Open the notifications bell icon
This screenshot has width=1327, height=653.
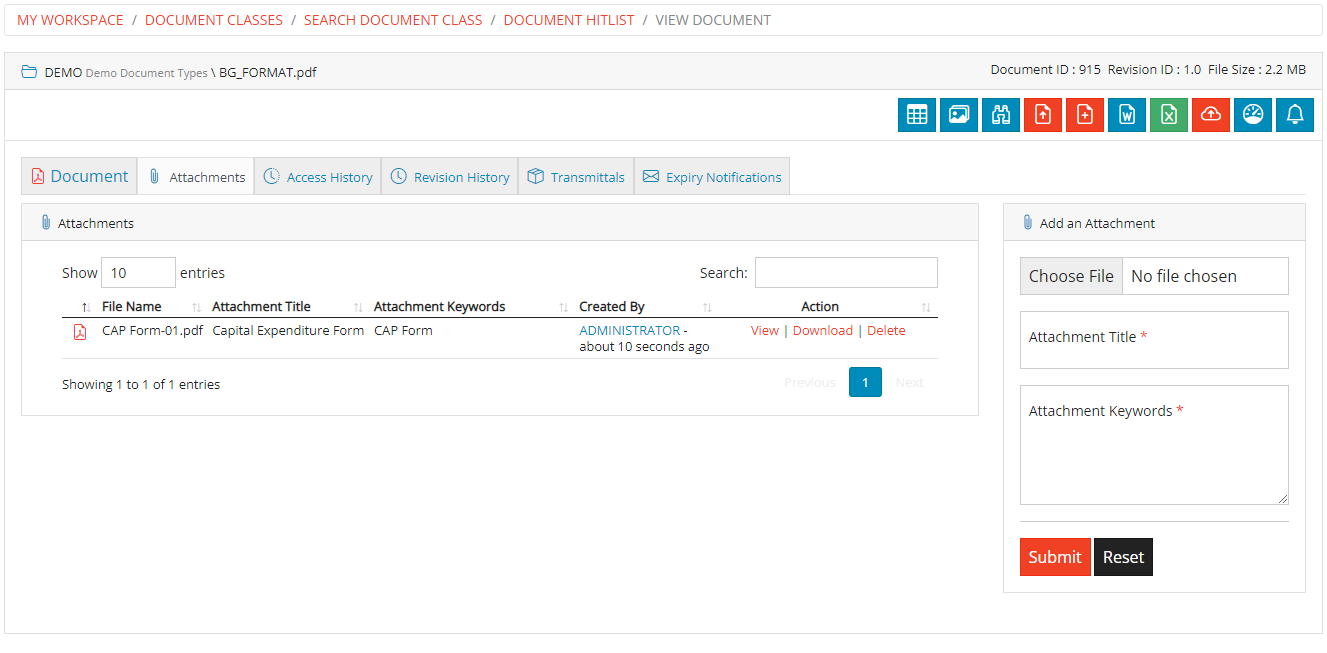[x=1295, y=114]
